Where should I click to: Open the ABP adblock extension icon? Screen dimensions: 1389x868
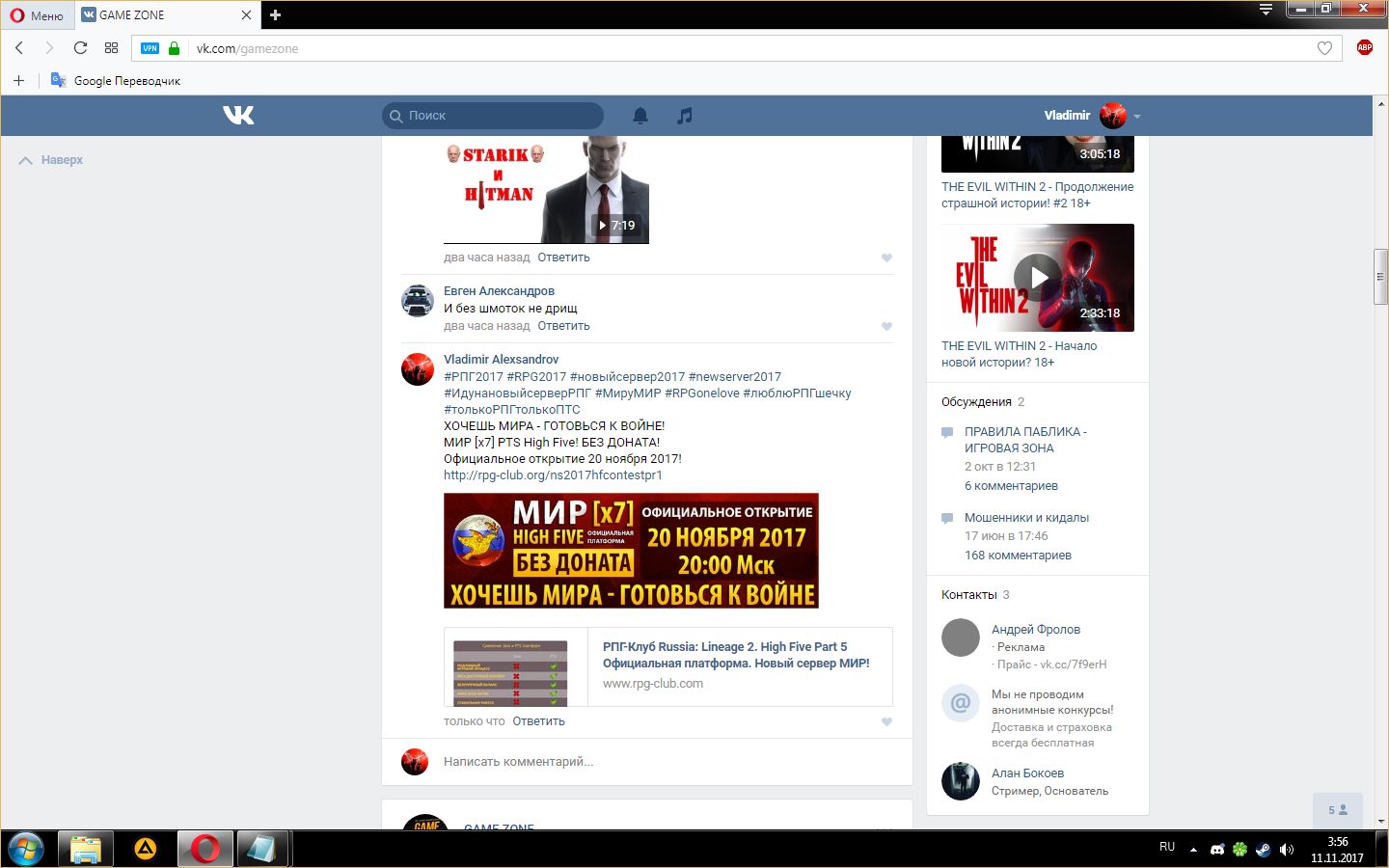pos(1364,47)
